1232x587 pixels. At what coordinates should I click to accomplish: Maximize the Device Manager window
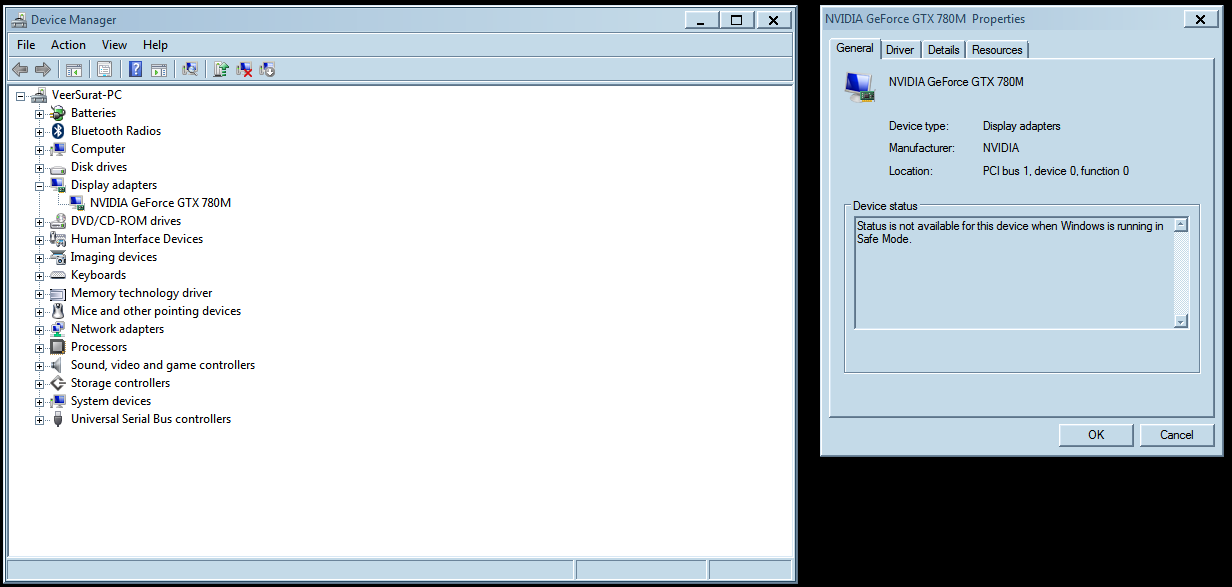736,20
